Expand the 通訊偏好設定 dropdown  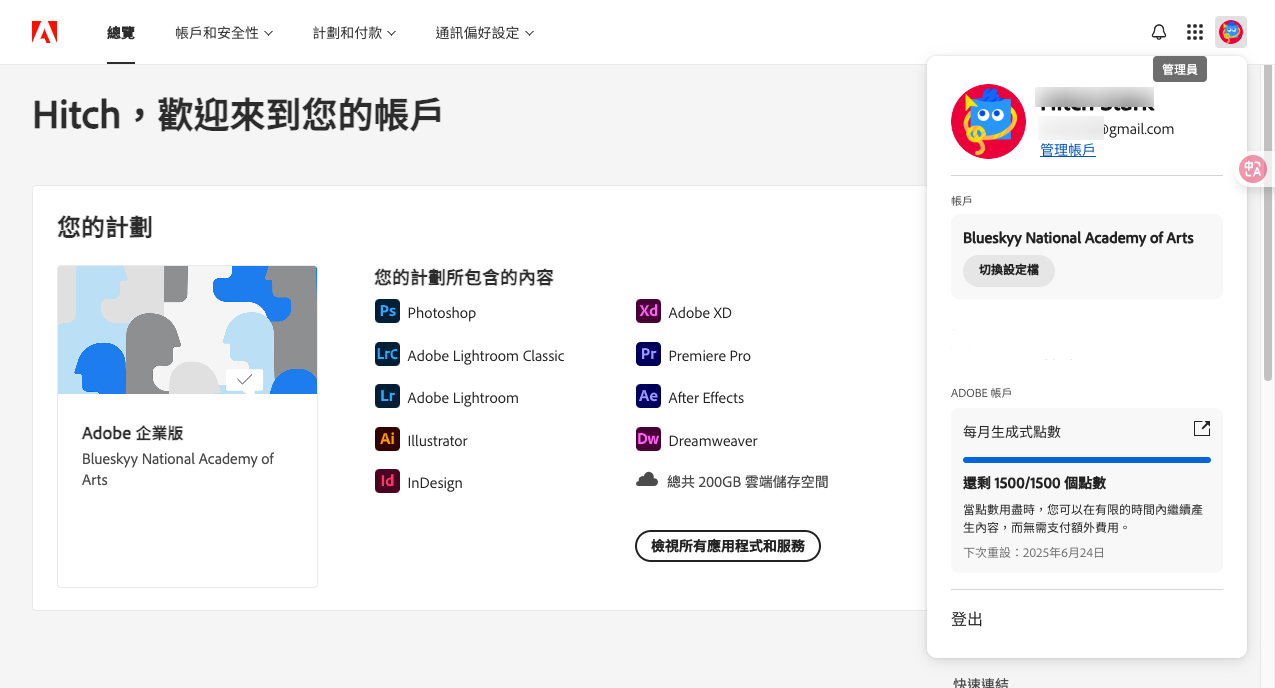pyautogui.click(x=485, y=31)
